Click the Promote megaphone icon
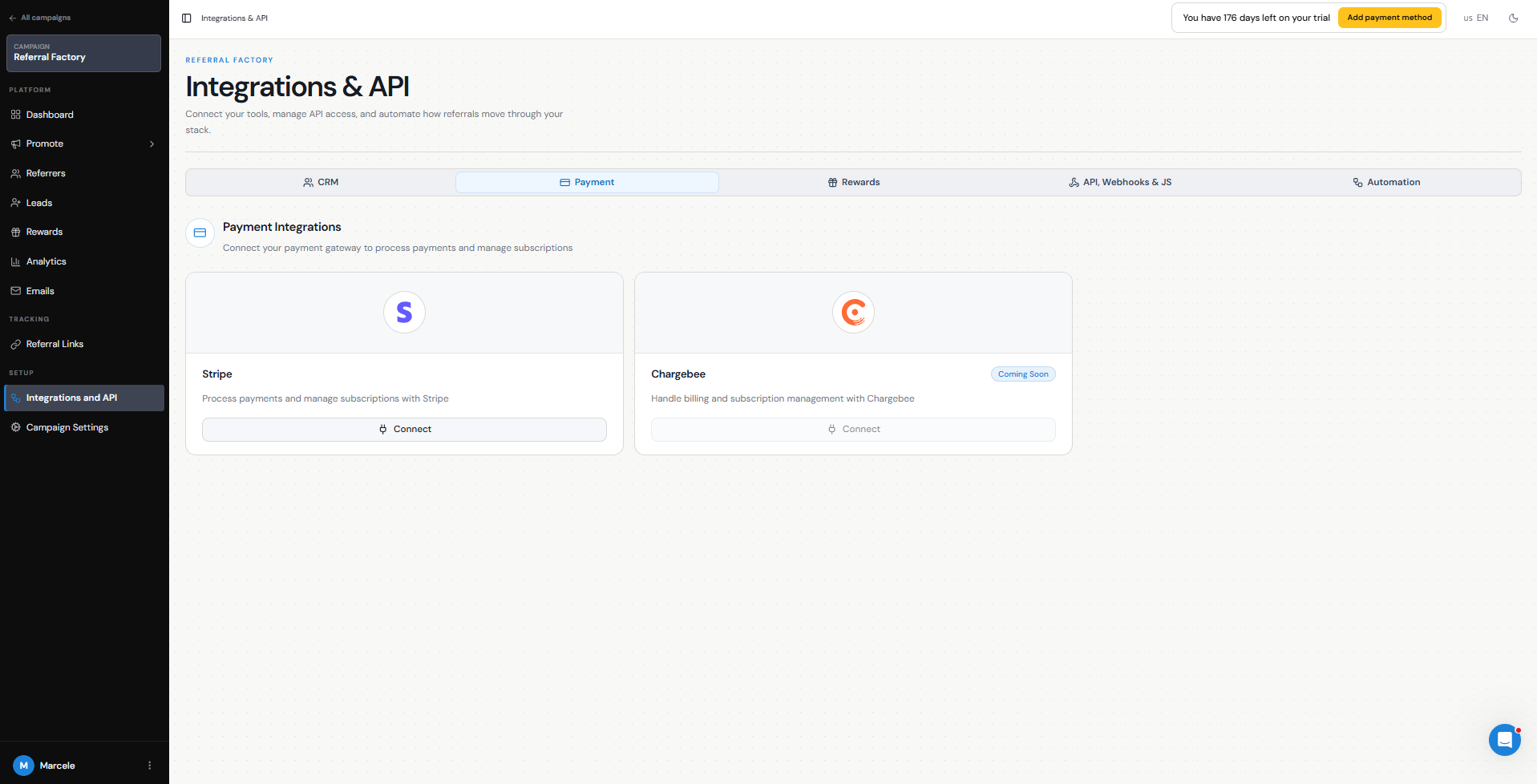1537x784 pixels. (x=15, y=144)
